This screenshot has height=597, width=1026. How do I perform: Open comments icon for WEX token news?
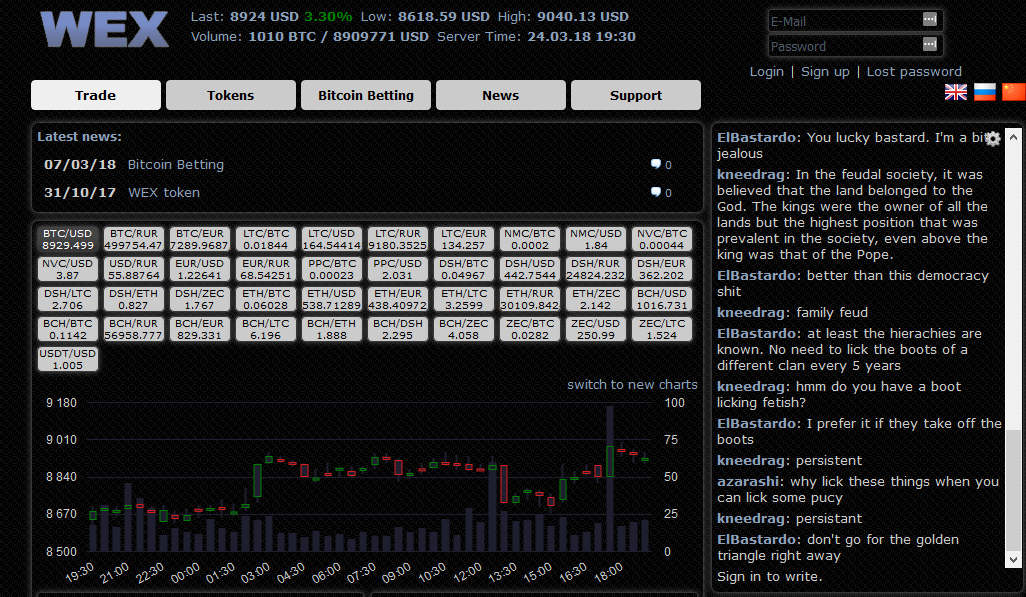tap(656, 192)
